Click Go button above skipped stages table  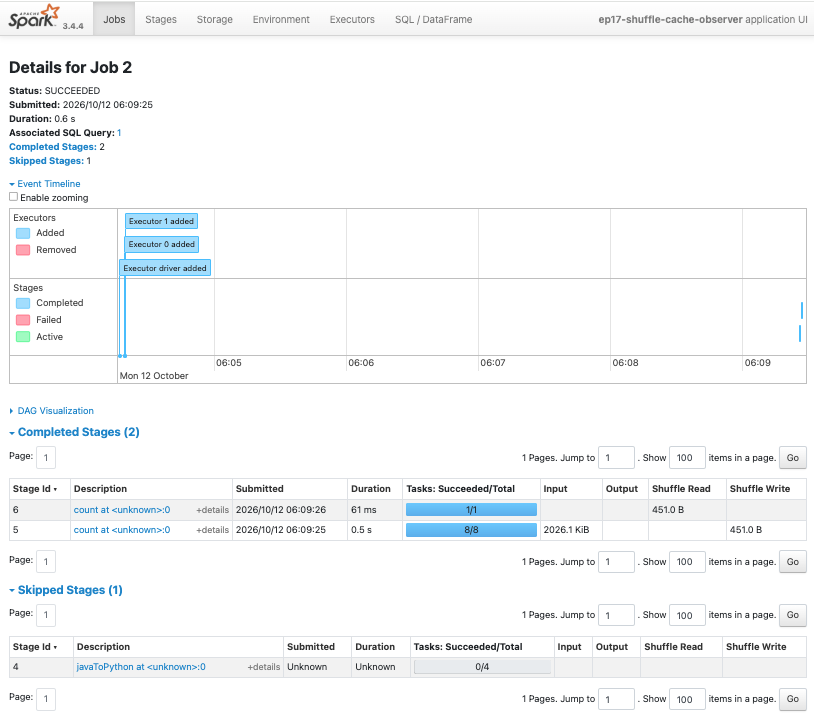click(792, 615)
